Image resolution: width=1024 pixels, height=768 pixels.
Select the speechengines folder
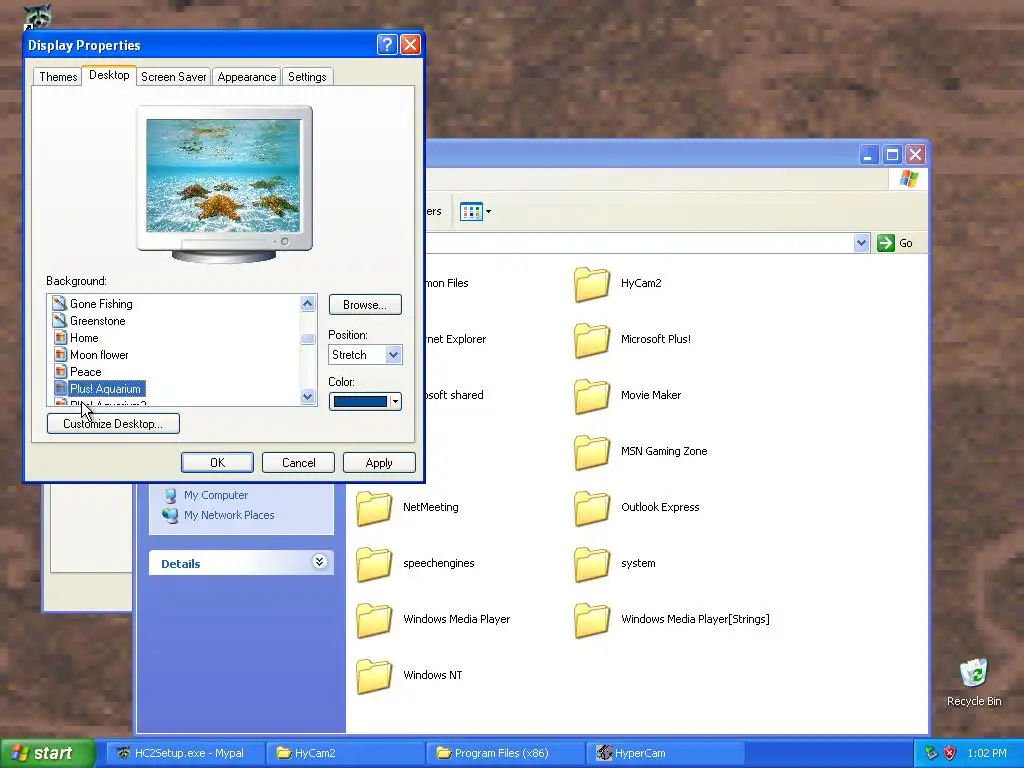tap(415, 564)
